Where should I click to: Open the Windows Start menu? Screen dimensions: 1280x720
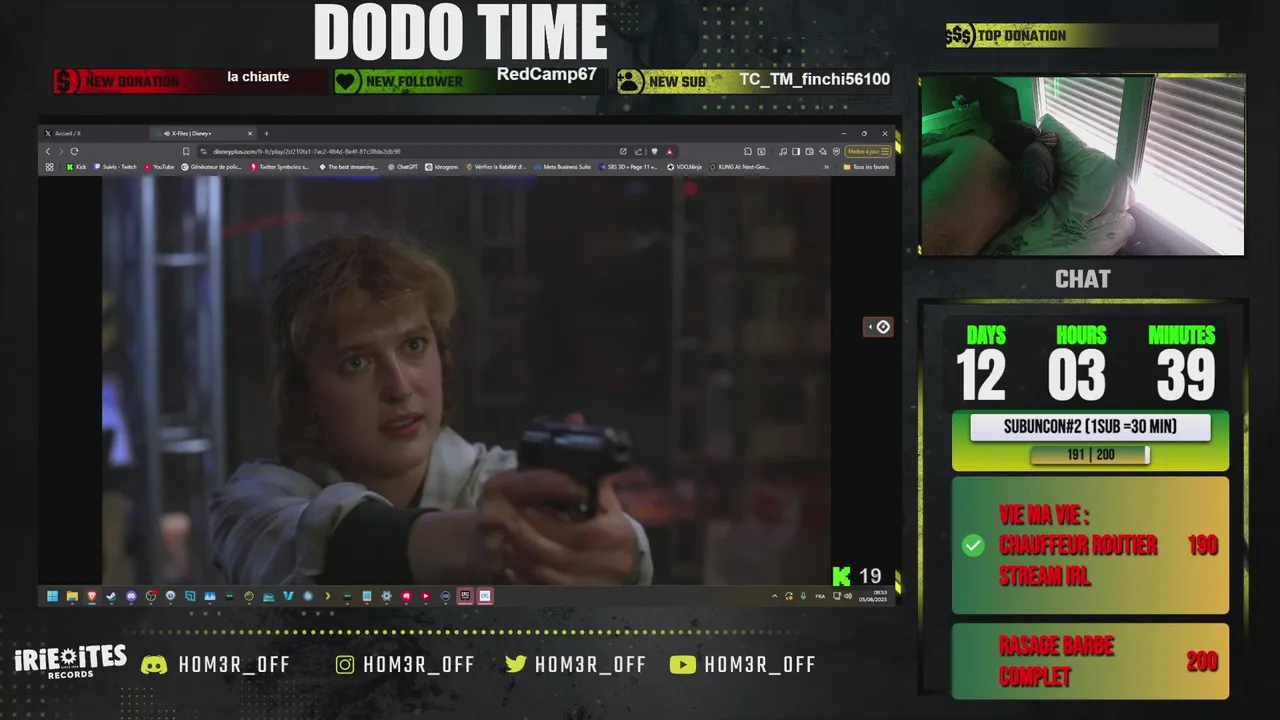click(x=52, y=596)
